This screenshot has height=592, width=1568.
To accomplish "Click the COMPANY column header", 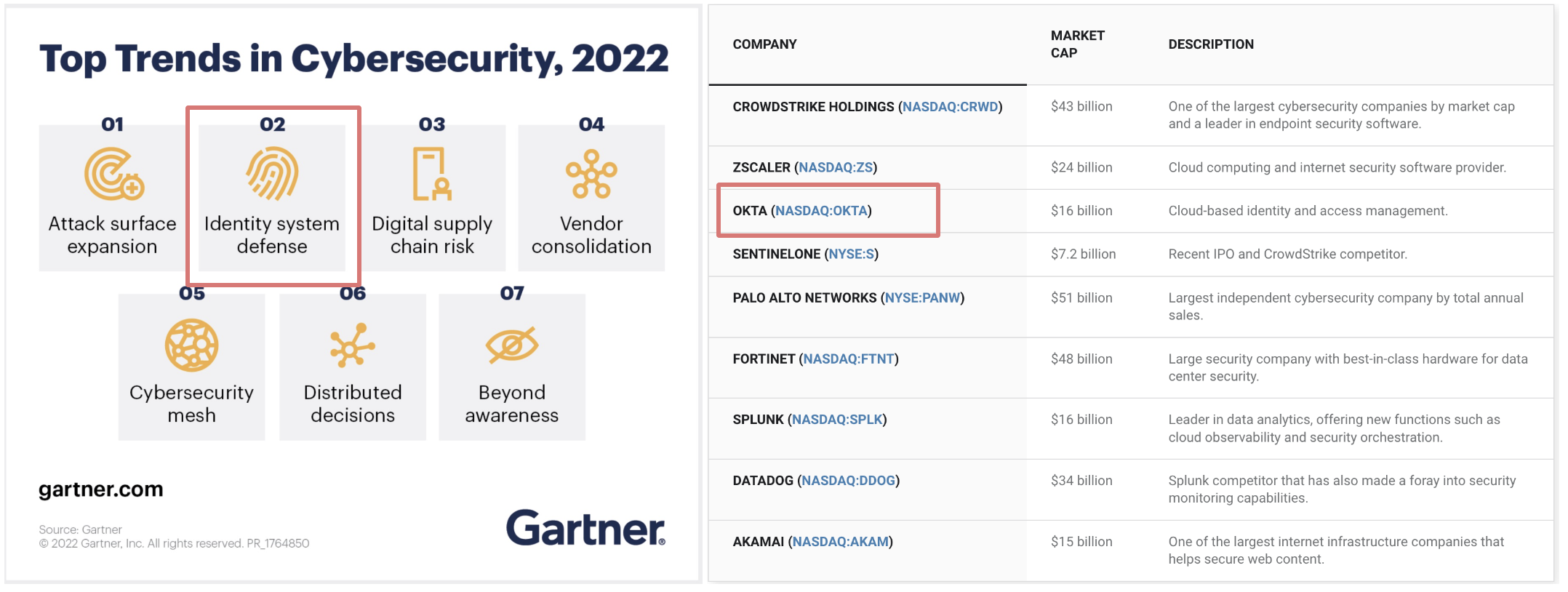I will coord(764,44).
